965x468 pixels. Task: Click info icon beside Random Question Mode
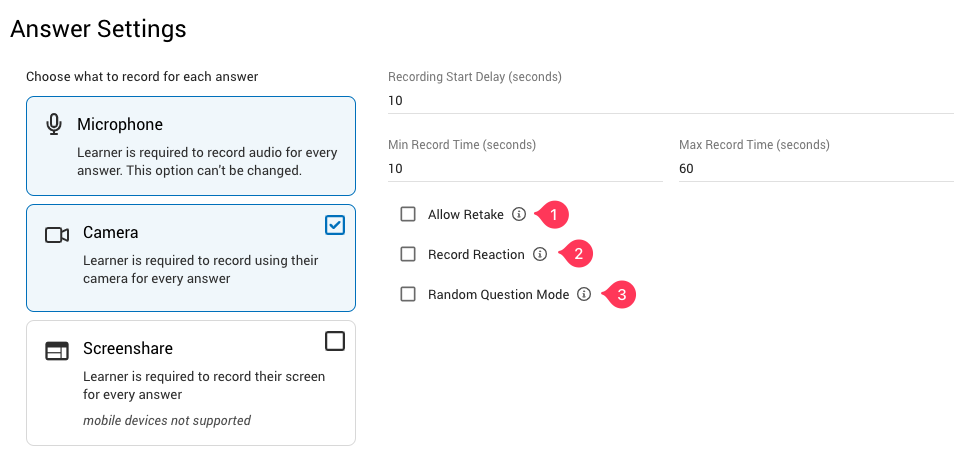(584, 294)
